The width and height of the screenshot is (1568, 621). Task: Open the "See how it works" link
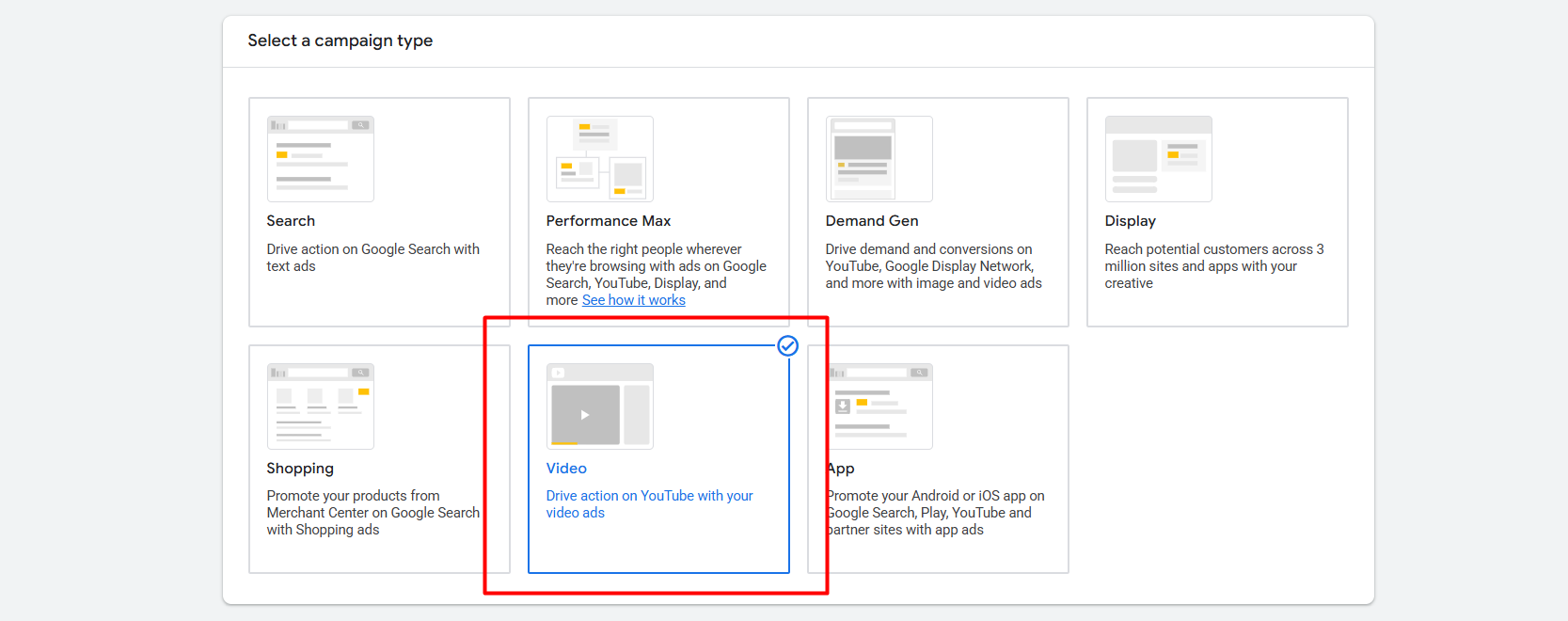(x=633, y=300)
